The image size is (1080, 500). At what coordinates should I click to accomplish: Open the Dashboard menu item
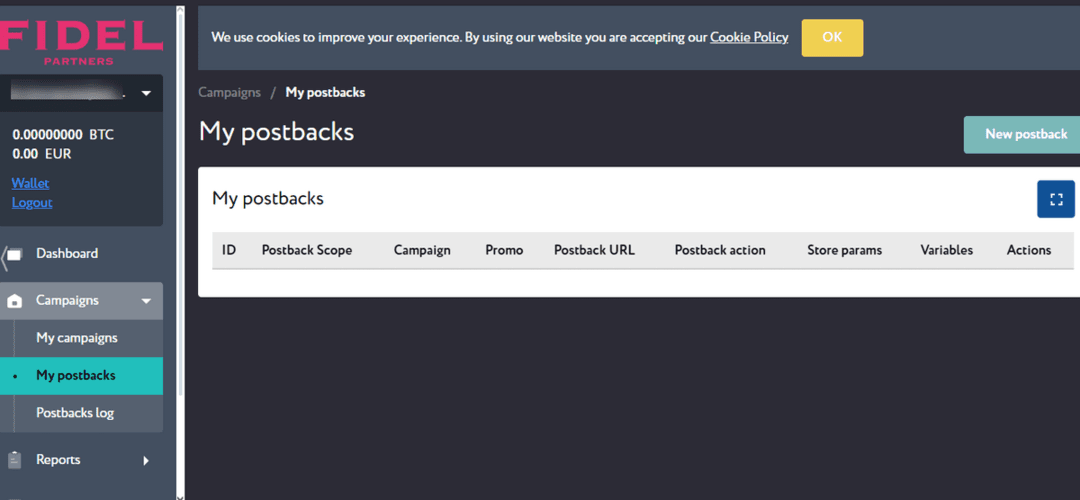point(67,254)
